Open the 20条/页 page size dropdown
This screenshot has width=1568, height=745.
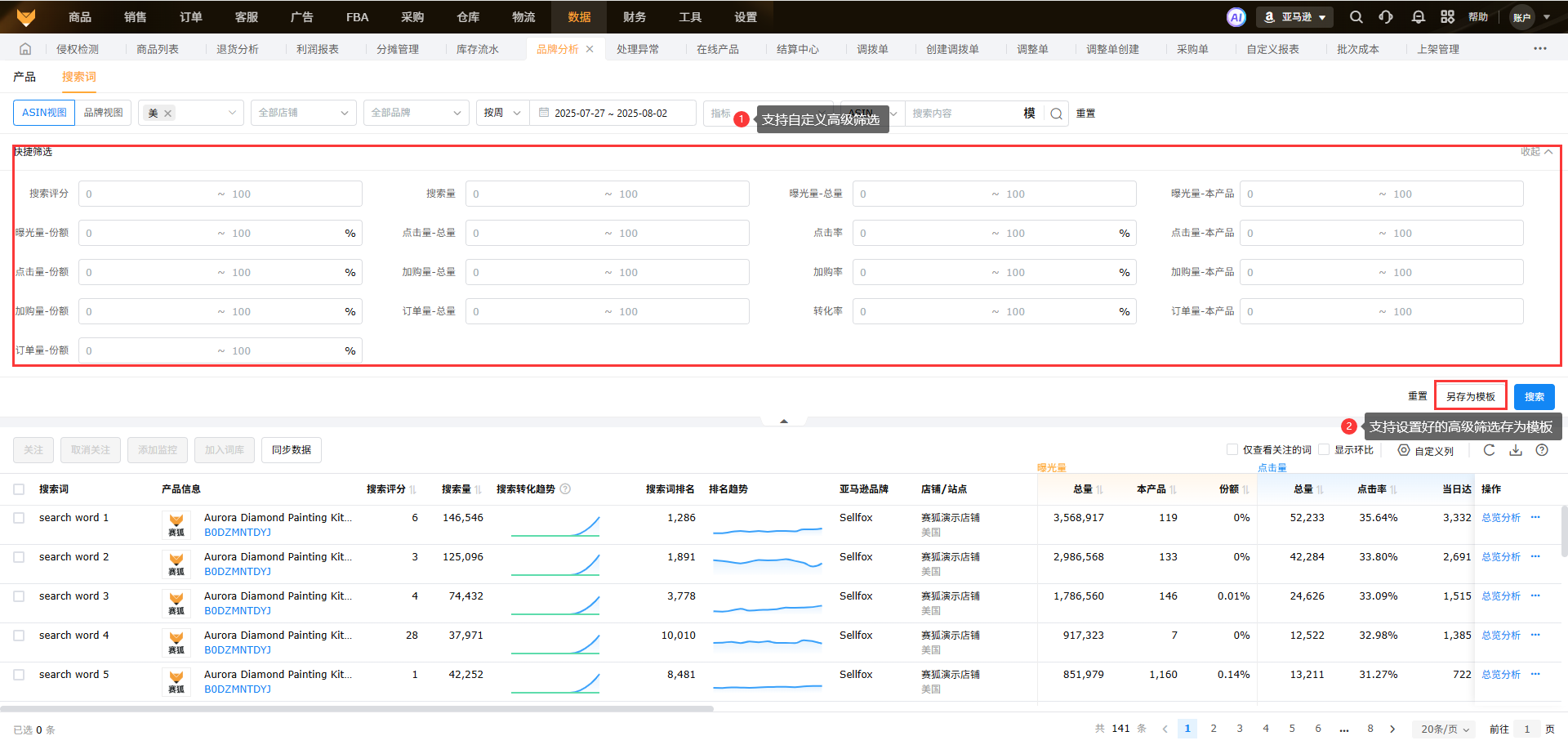click(x=1444, y=729)
